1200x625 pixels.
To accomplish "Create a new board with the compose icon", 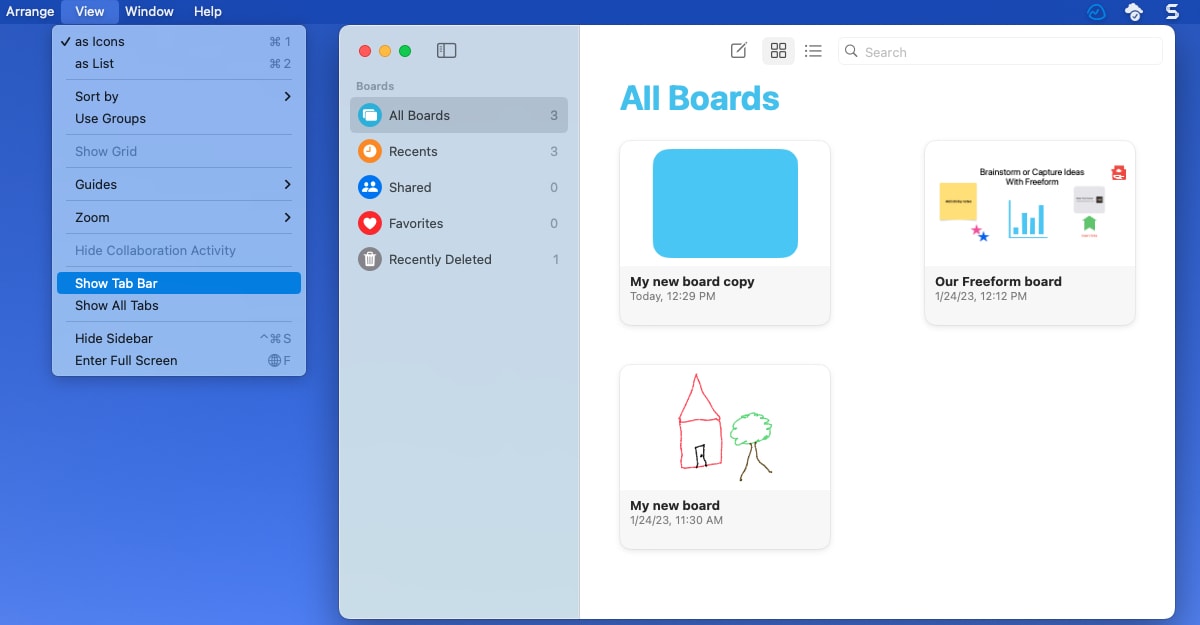I will (738, 50).
